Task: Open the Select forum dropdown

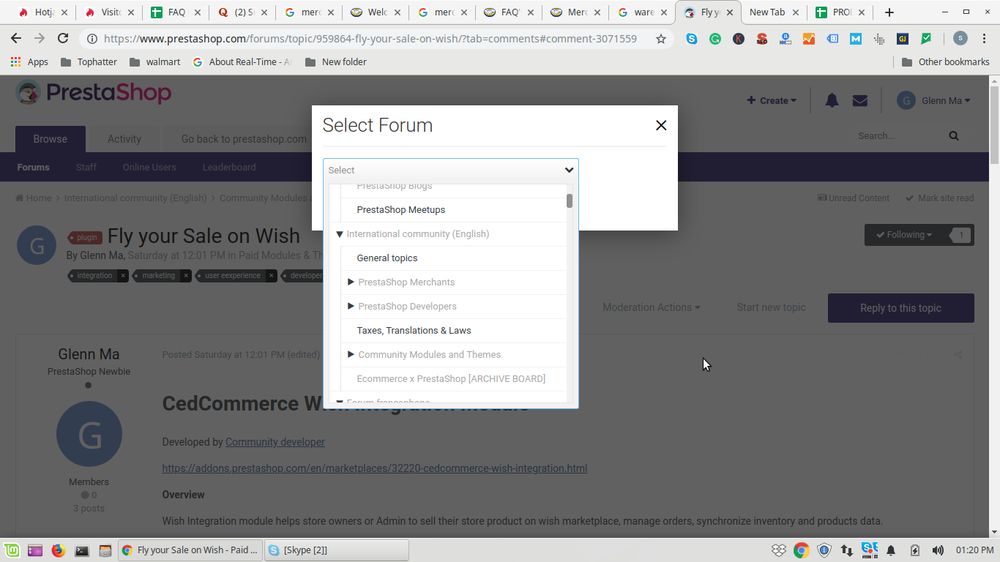Action: coord(450,170)
